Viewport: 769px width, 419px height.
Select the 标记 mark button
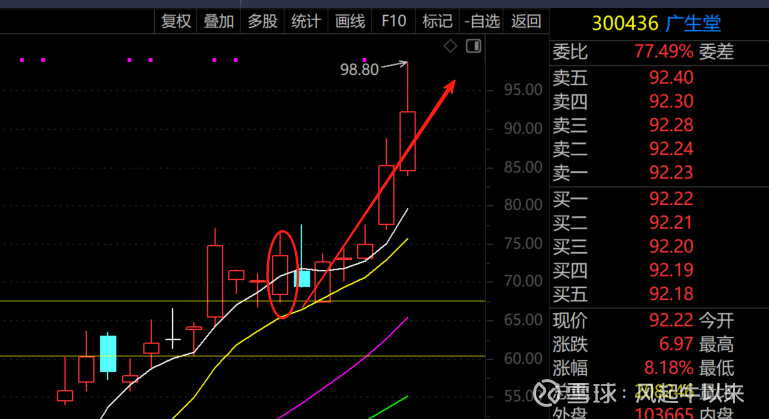pyautogui.click(x=437, y=21)
